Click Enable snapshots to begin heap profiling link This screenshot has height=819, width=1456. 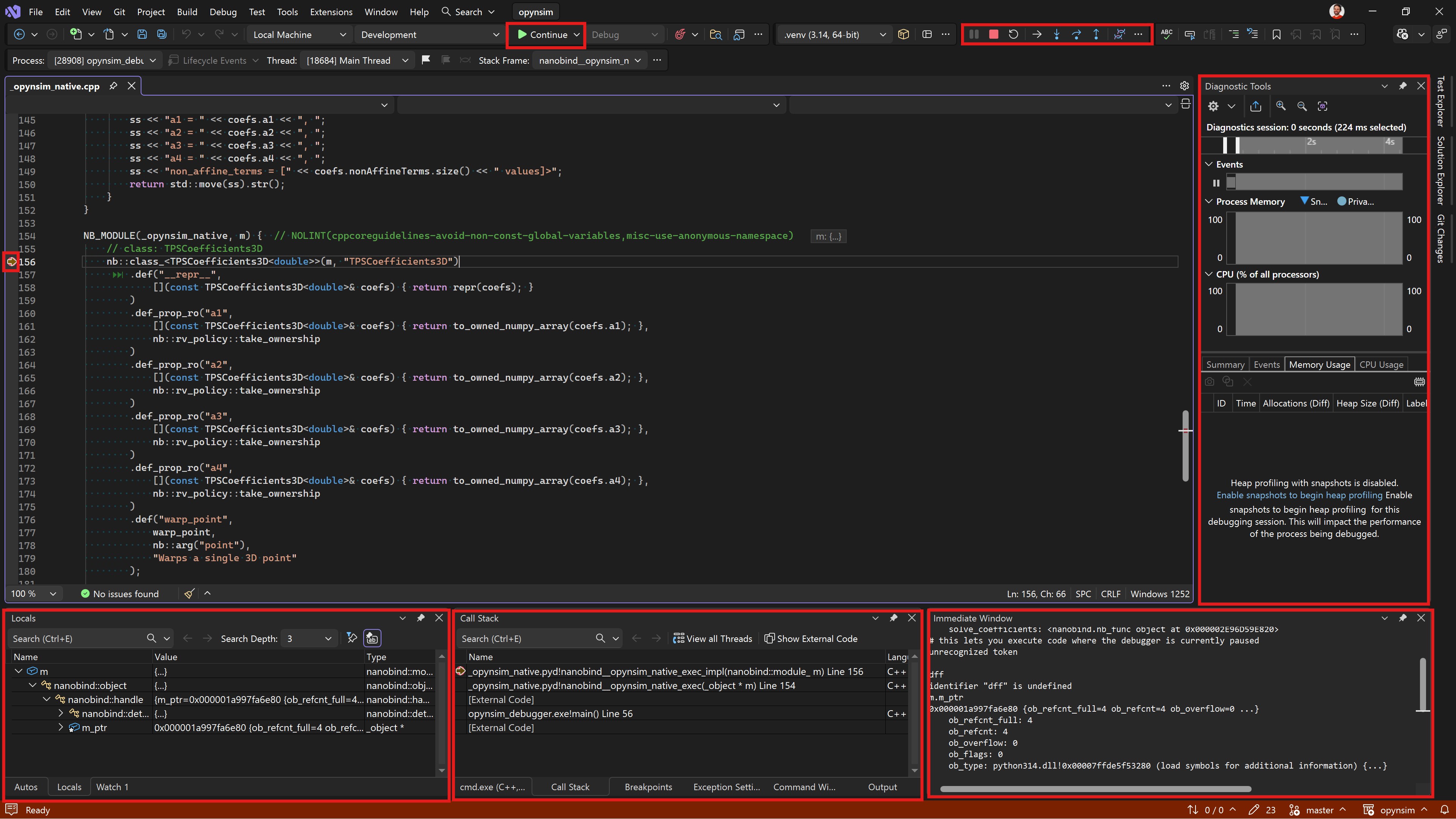click(1299, 495)
